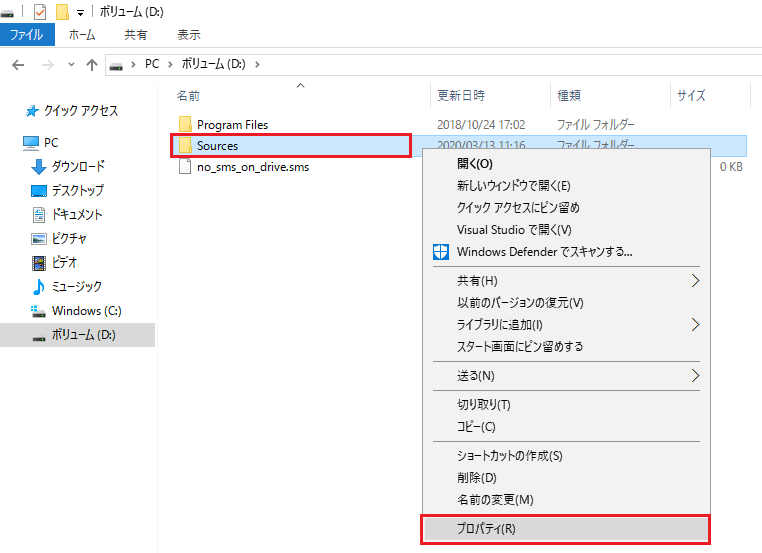Select PC in the navigation pane
Screen dimensions: 762x553
[41, 142]
